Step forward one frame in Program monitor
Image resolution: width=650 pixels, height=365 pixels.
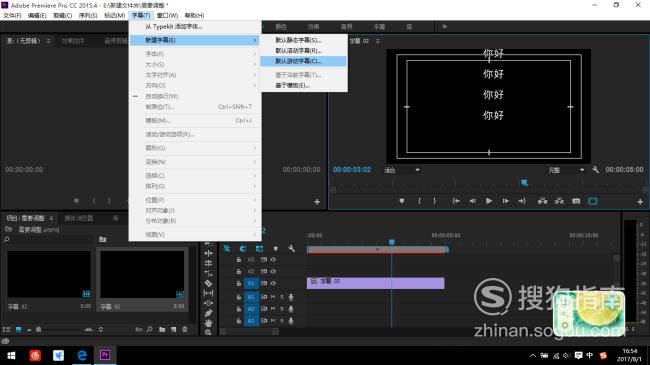[505, 201]
